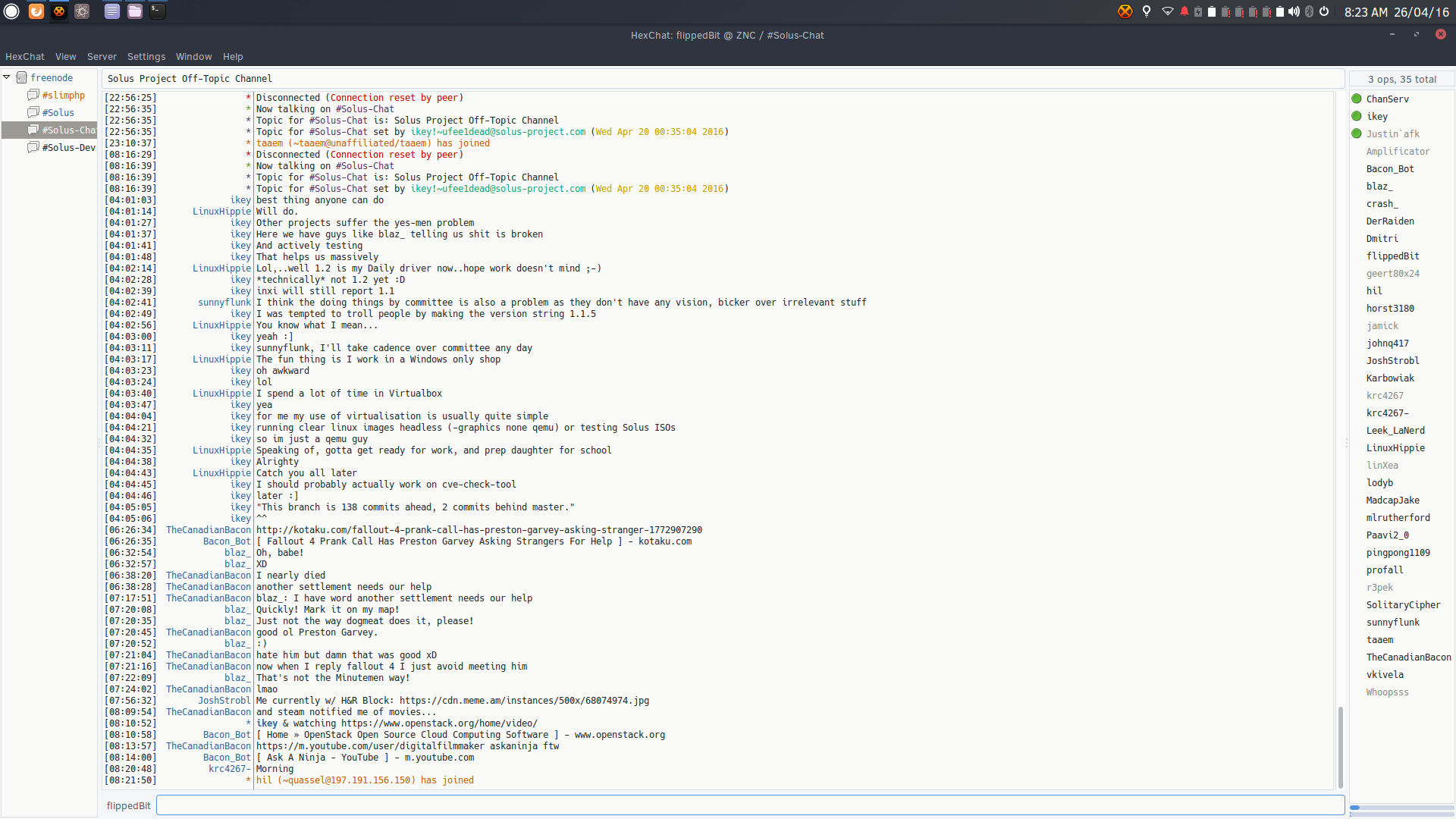The height and width of the screenshot is (819, 1456).
Task: Open the Server menu
Action: tap(102, 57)
